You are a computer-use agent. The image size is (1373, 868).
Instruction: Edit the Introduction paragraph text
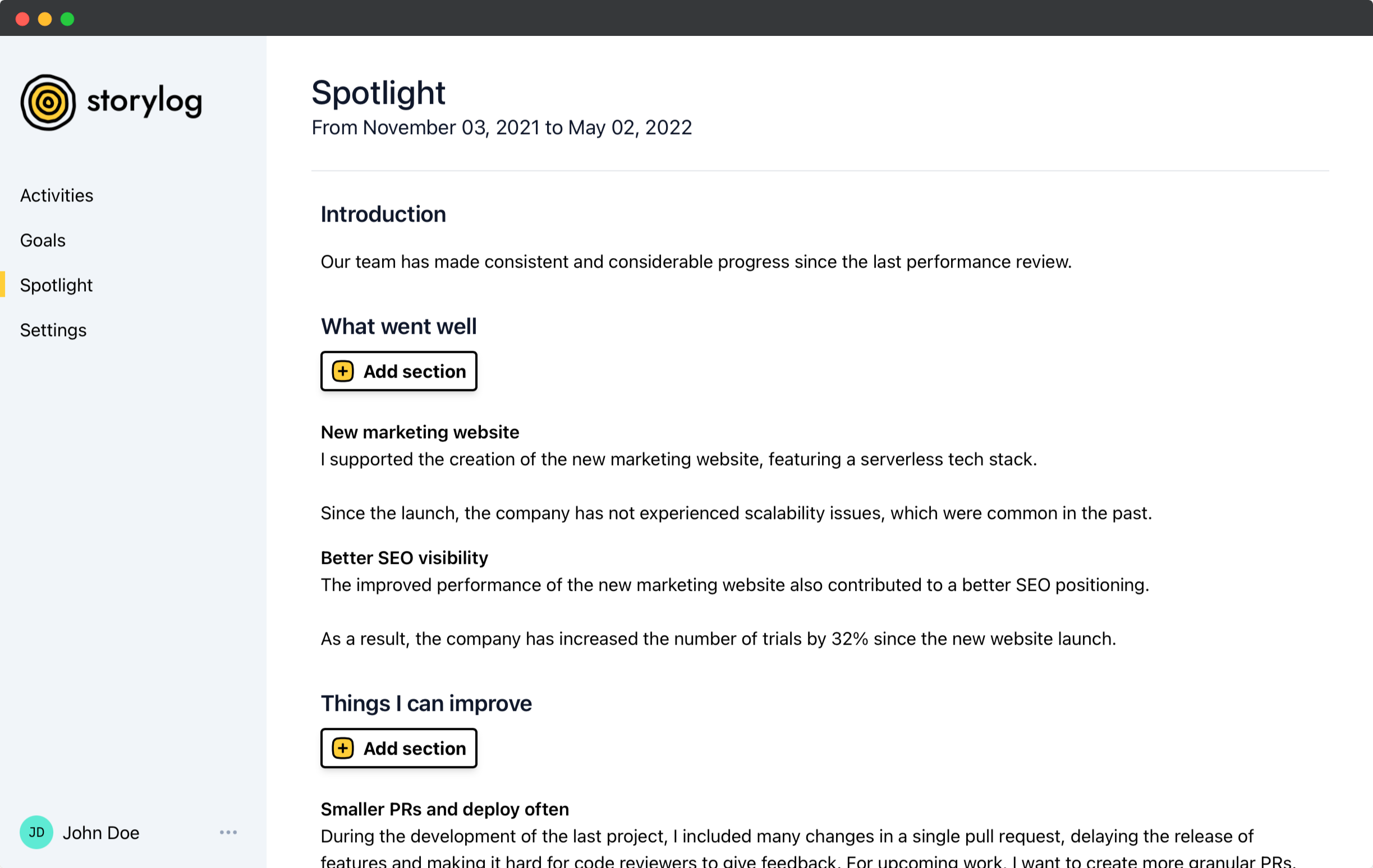[x=696, y=262]
